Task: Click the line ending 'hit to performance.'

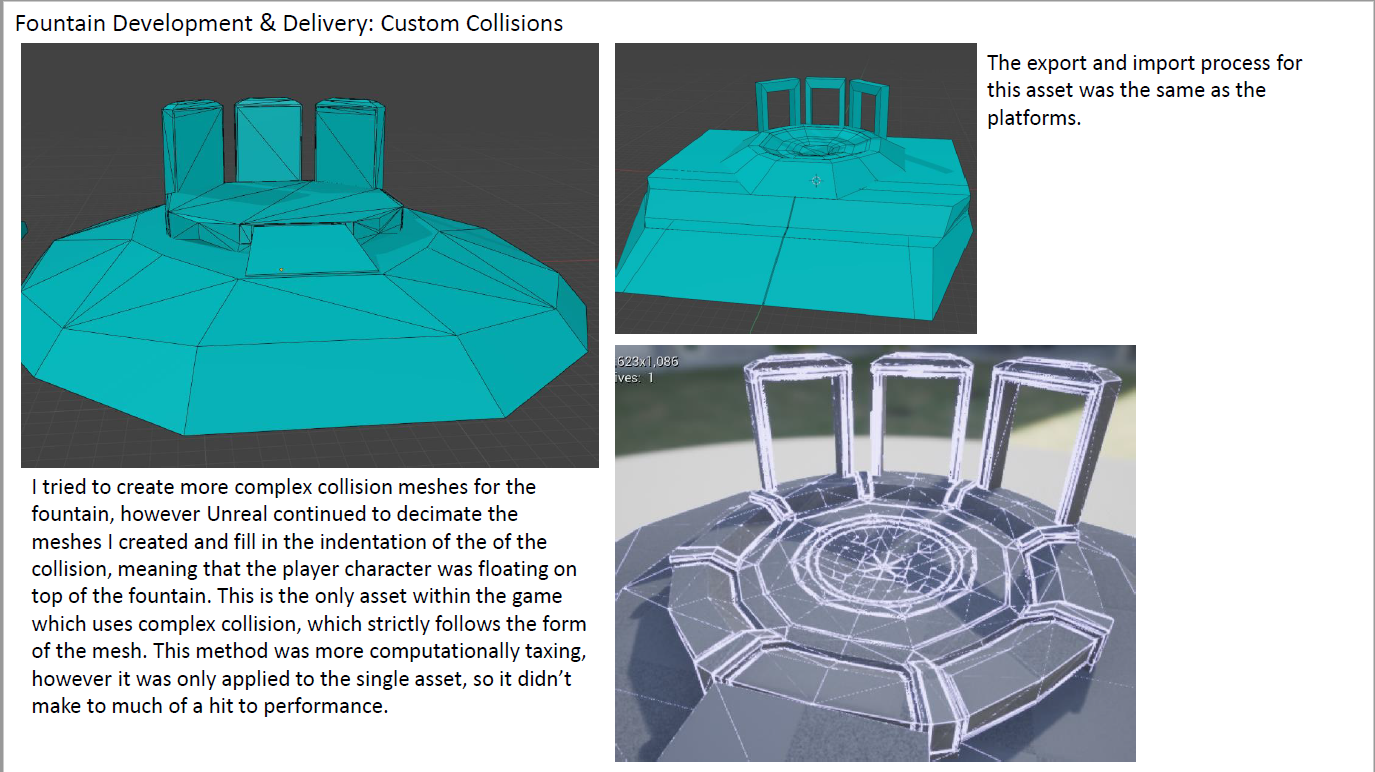Action: click(x=209, y=705)
